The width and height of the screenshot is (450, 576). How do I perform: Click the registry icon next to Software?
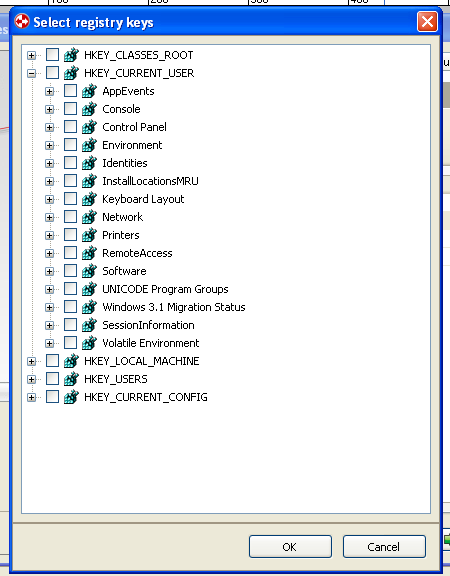pos(89,271)
